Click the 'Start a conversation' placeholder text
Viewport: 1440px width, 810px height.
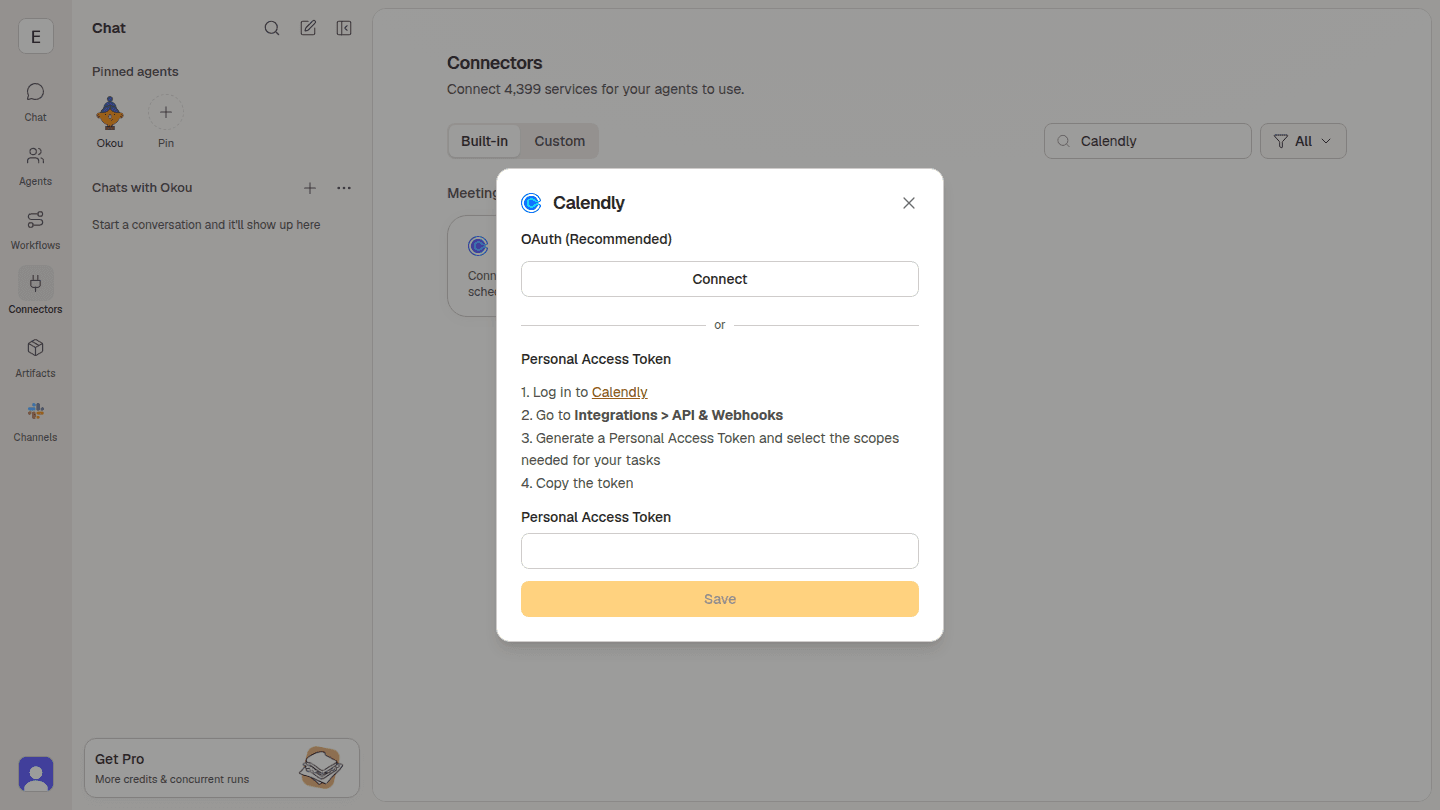[206, 225]
